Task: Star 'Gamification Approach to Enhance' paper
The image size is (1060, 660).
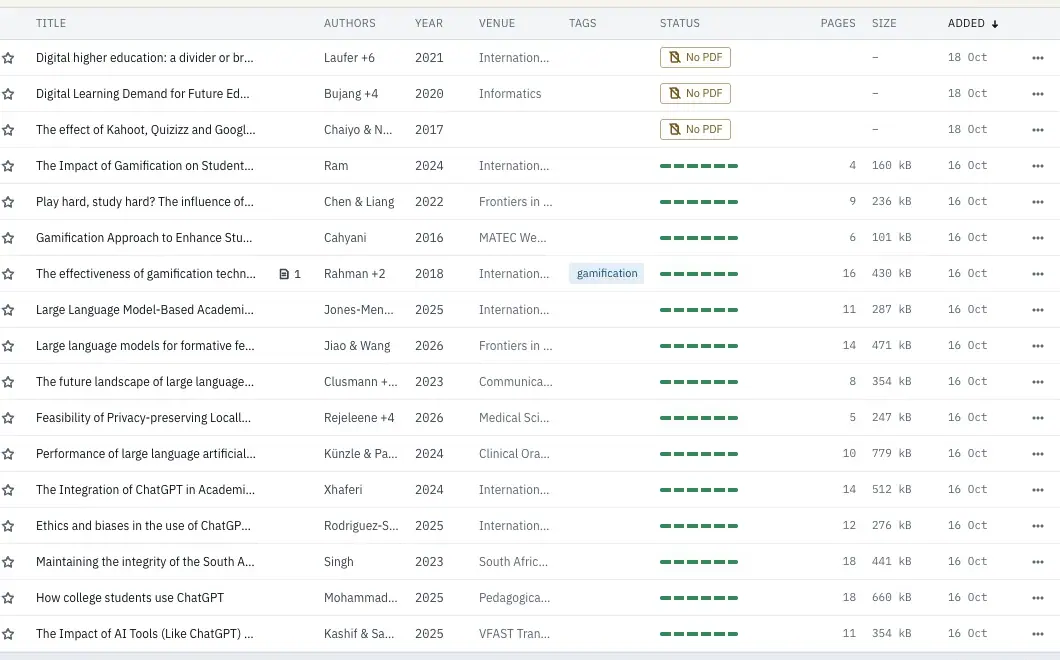Action: (x=8, y=238)
